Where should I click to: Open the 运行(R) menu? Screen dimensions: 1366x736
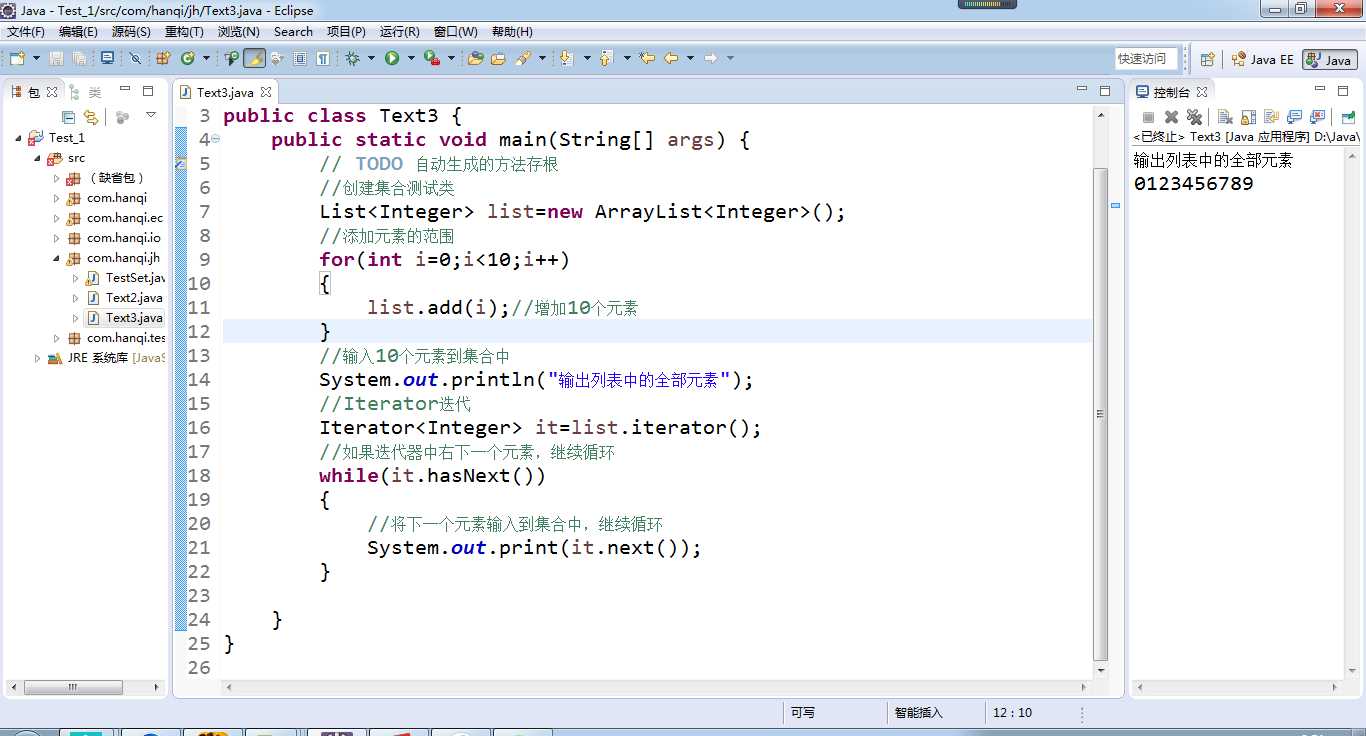400,32
